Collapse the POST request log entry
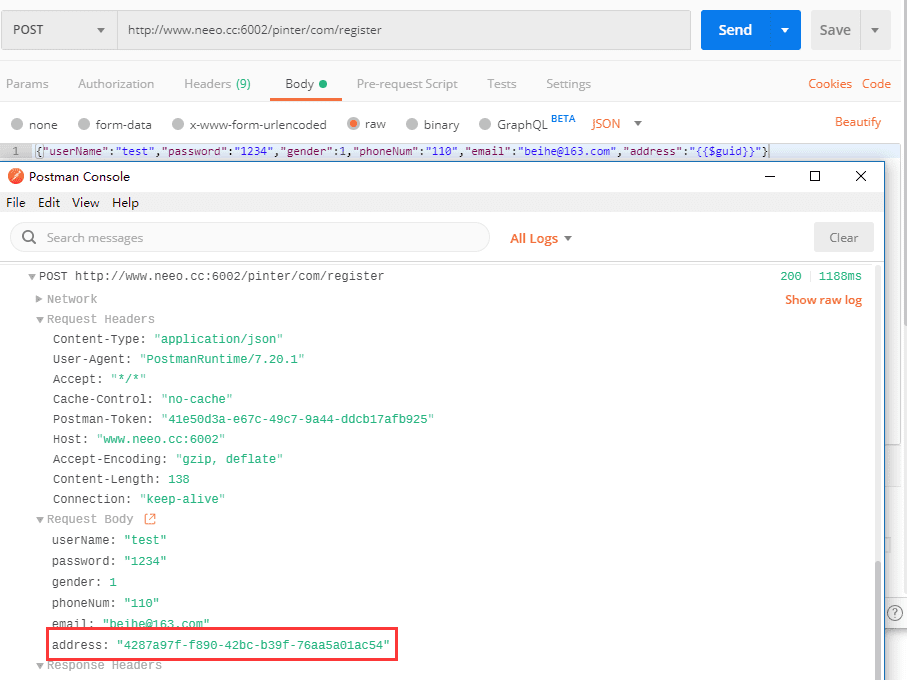 click(32, 276)
